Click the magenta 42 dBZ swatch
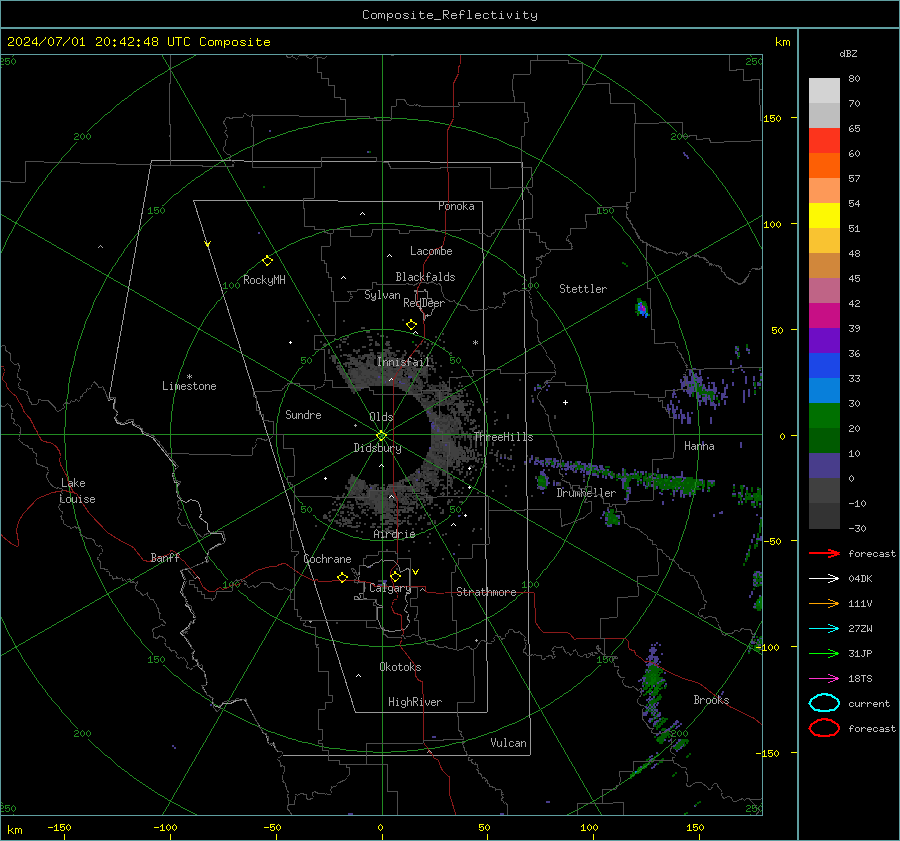Image resolution: width=900 pixels, height=841 pixels. [x=824, y=315]
